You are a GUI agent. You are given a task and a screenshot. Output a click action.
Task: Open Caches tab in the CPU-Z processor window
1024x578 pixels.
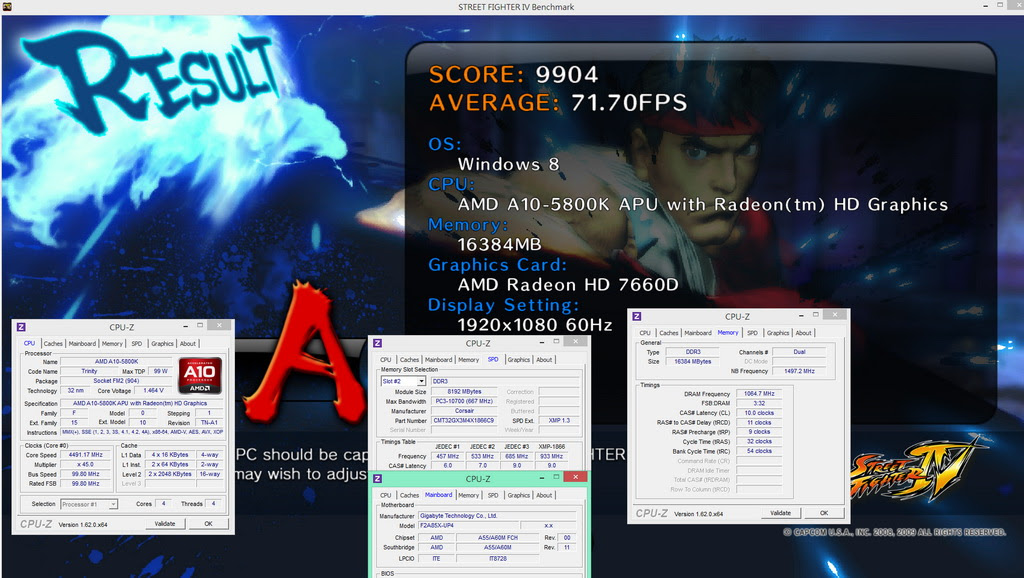pos(53,344)
